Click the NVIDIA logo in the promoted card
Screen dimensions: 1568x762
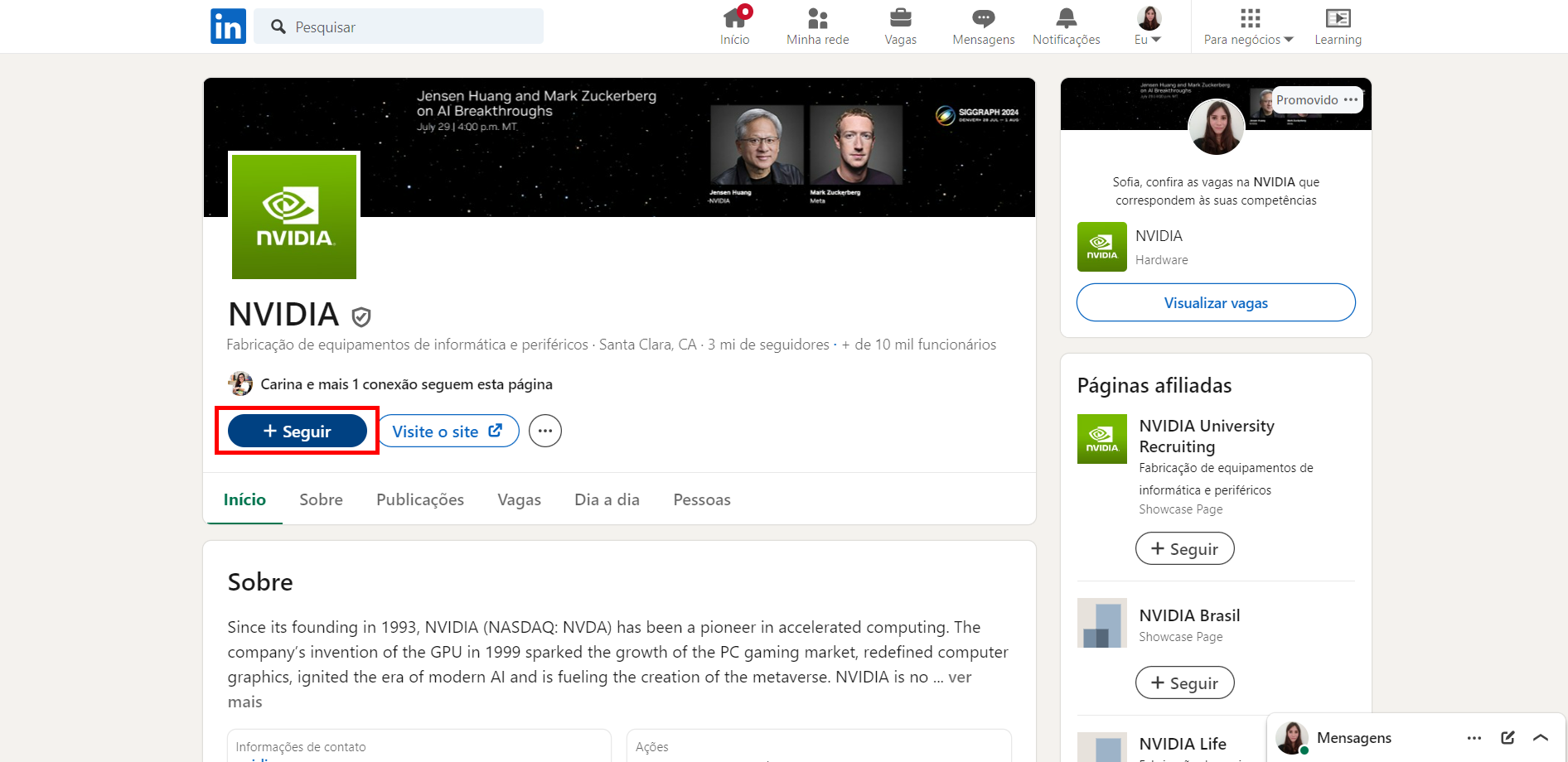pyautogui.click(x=1101, y=247)
